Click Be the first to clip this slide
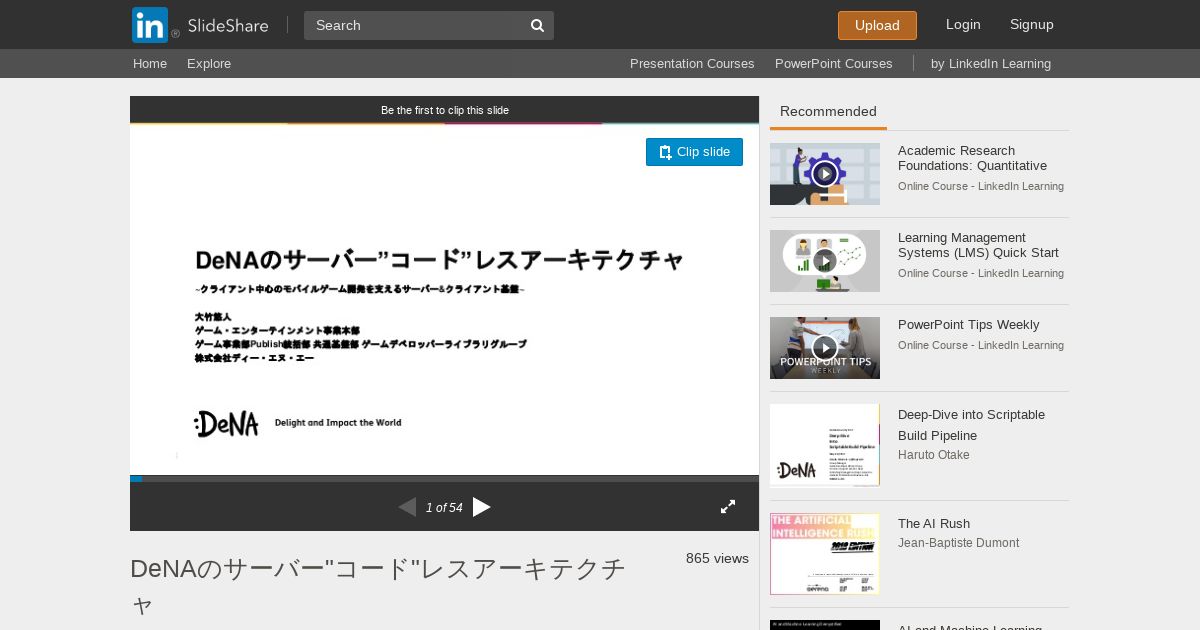The image size is (1200, 630). click(444, 110)
